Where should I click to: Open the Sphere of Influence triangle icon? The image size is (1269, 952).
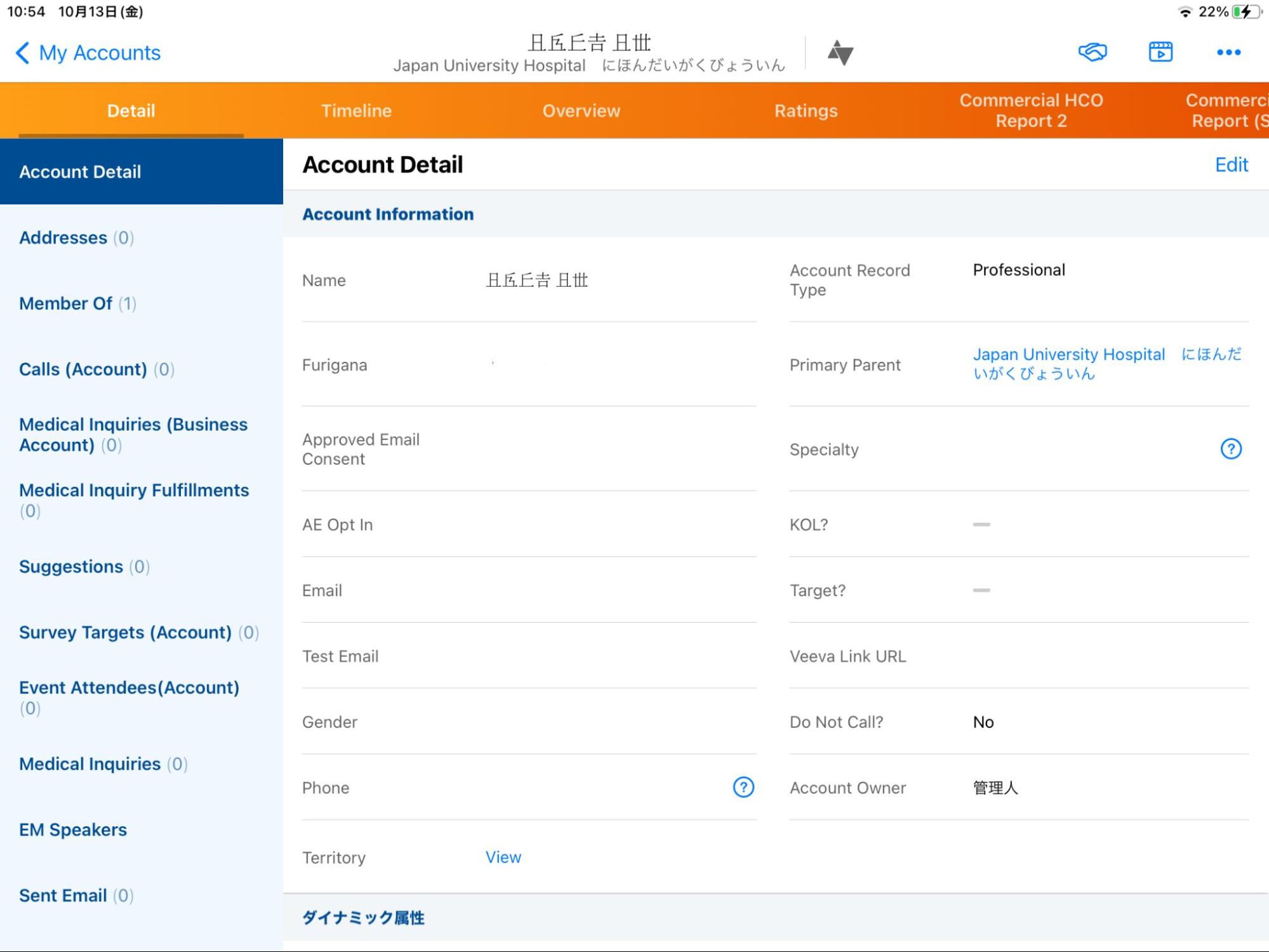click(840, 53)
